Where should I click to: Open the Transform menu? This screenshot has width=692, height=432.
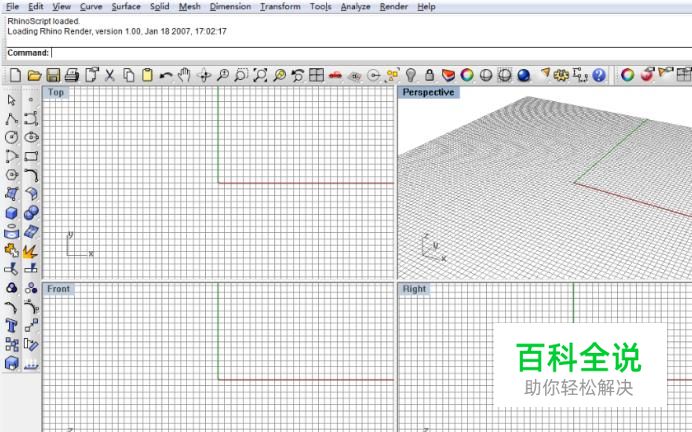point(280,7)
